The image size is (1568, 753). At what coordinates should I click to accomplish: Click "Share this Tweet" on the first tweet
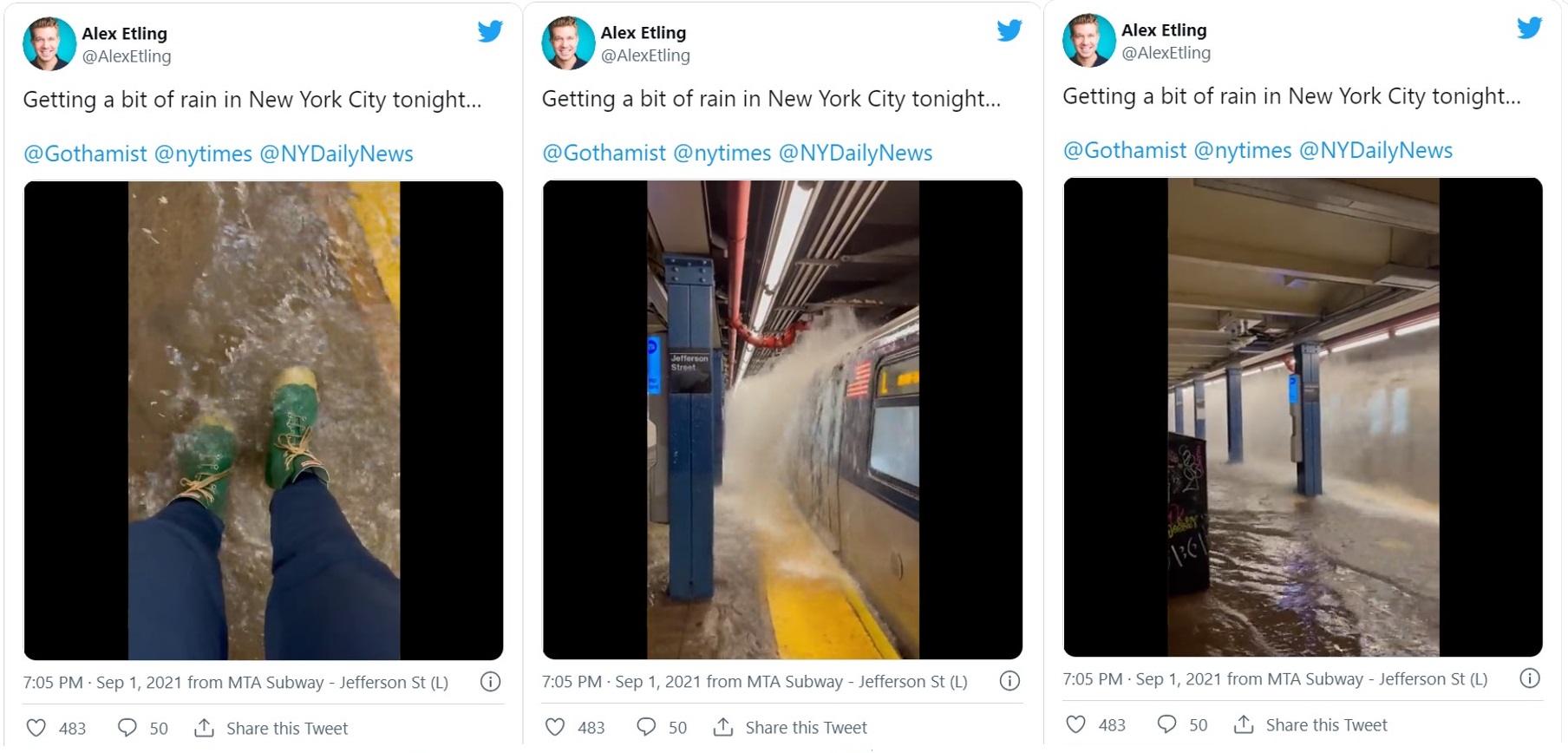[x=286, y=729]
